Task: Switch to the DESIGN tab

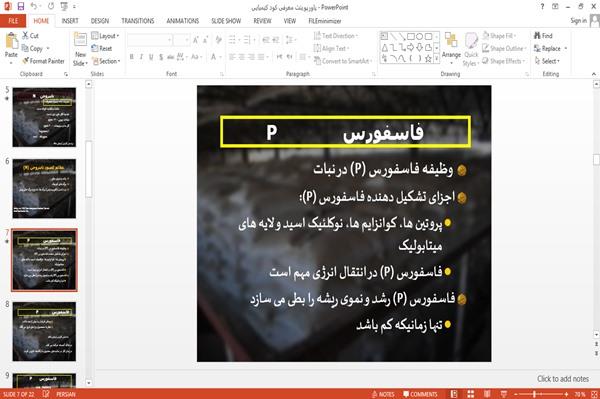Action: coord(100,21)
